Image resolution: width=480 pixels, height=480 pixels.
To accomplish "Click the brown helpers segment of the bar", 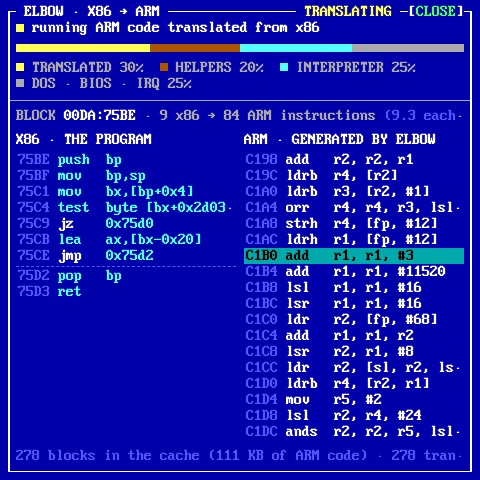I will [195, 48].
